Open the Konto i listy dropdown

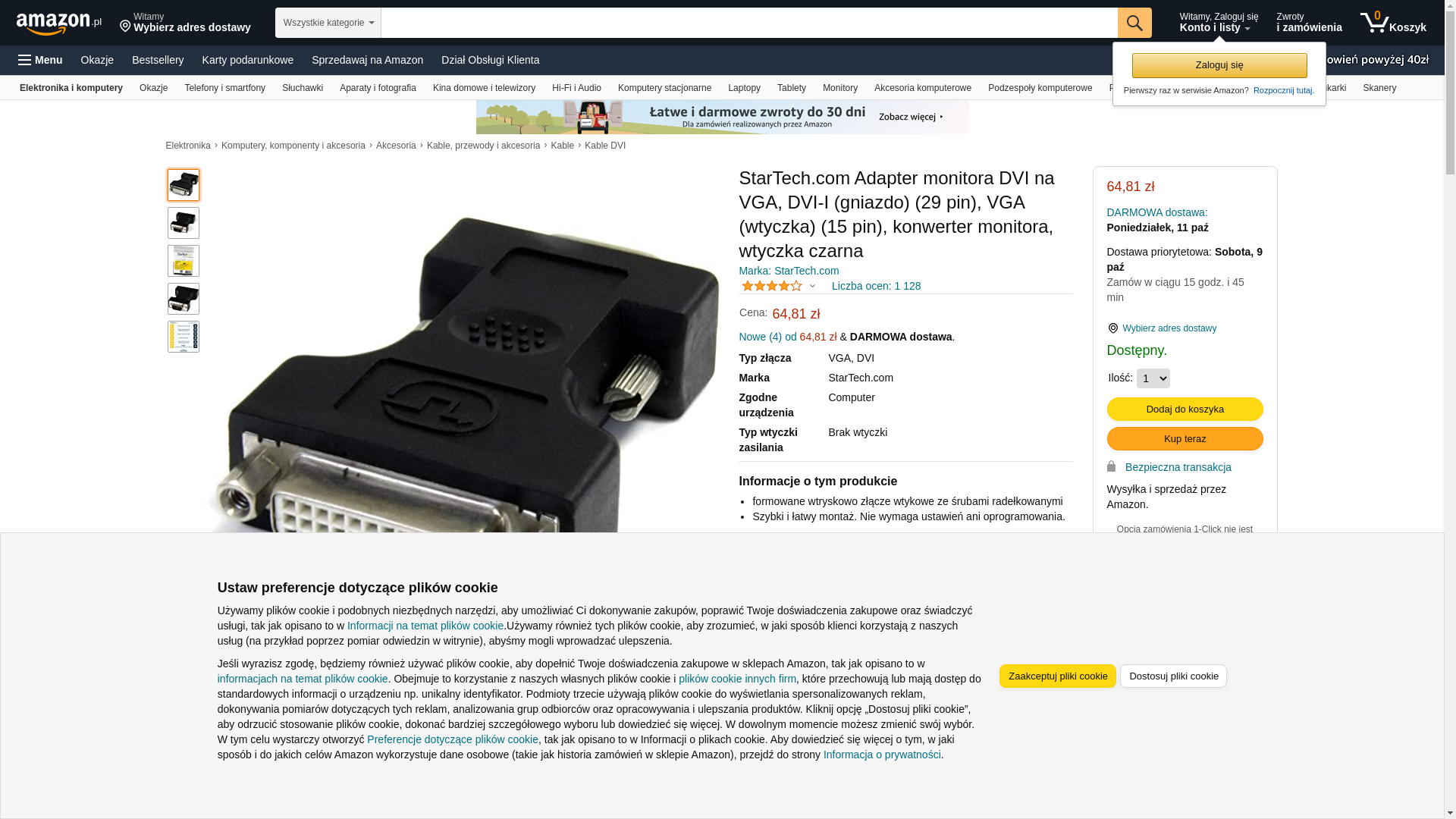coord(1219,23)
